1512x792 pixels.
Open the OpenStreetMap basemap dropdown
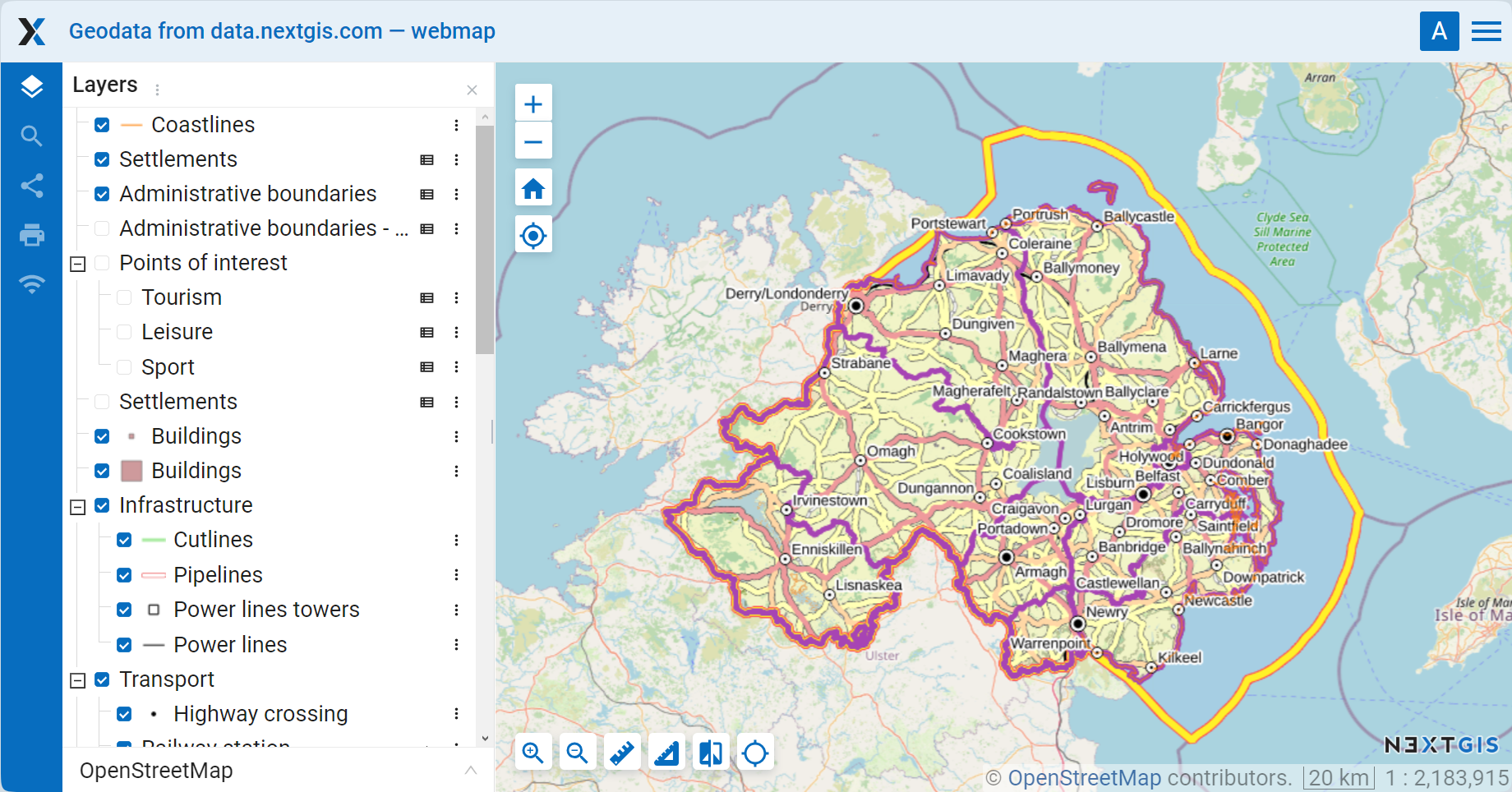click(x=471, y=771)
